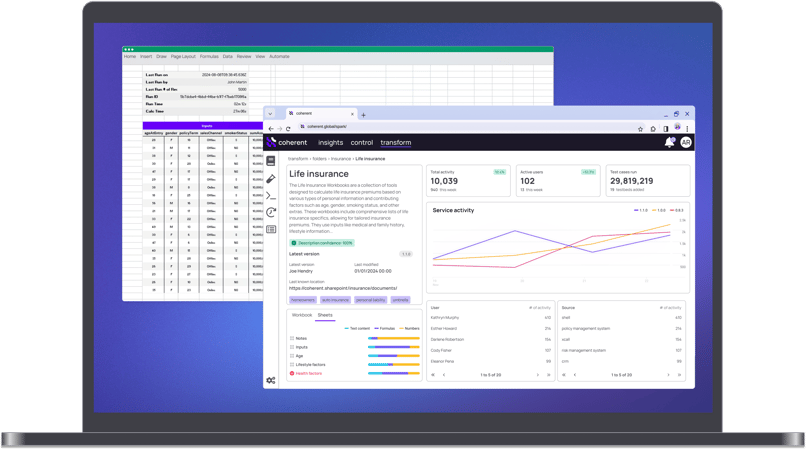806x449 pixels.
Task: Jump to first page in User table
Action: click(433, 375)
